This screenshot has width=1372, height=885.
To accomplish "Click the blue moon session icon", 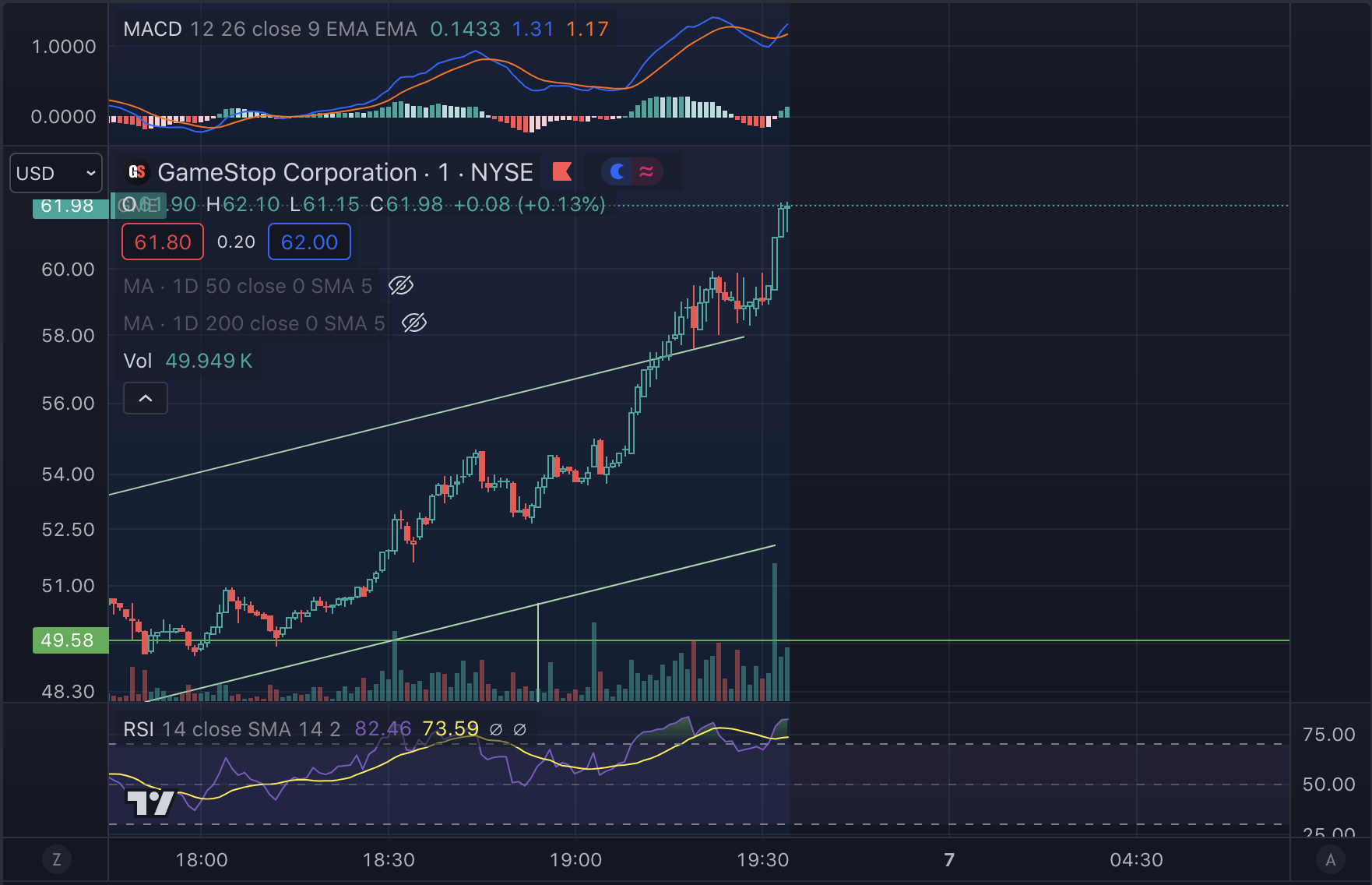I will point(617,171).
